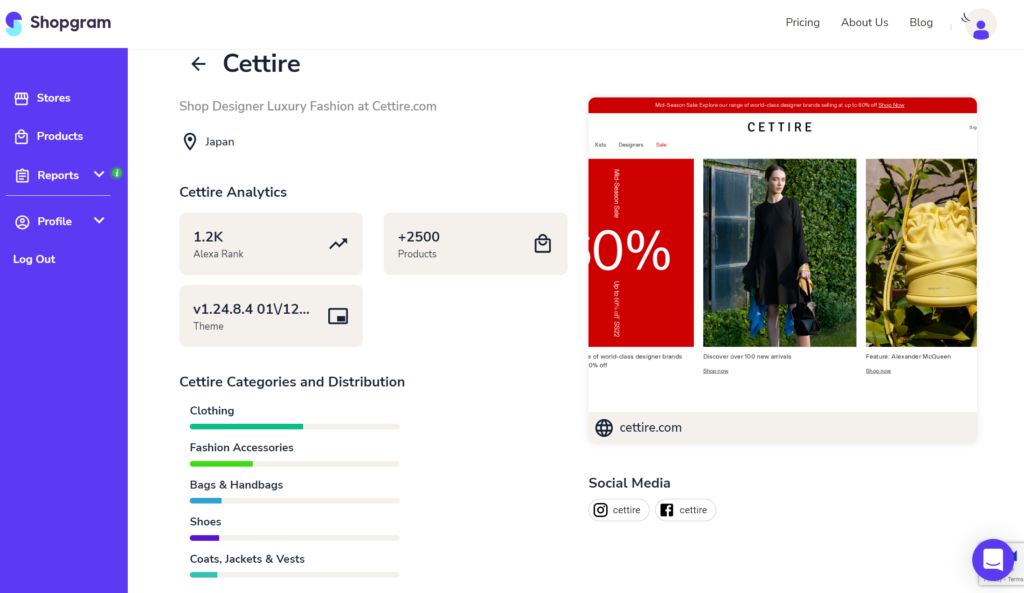The image size is (1024, 593).
Task: Click the Bags & Handbags distribution bar
Action: tap(294, 501)
